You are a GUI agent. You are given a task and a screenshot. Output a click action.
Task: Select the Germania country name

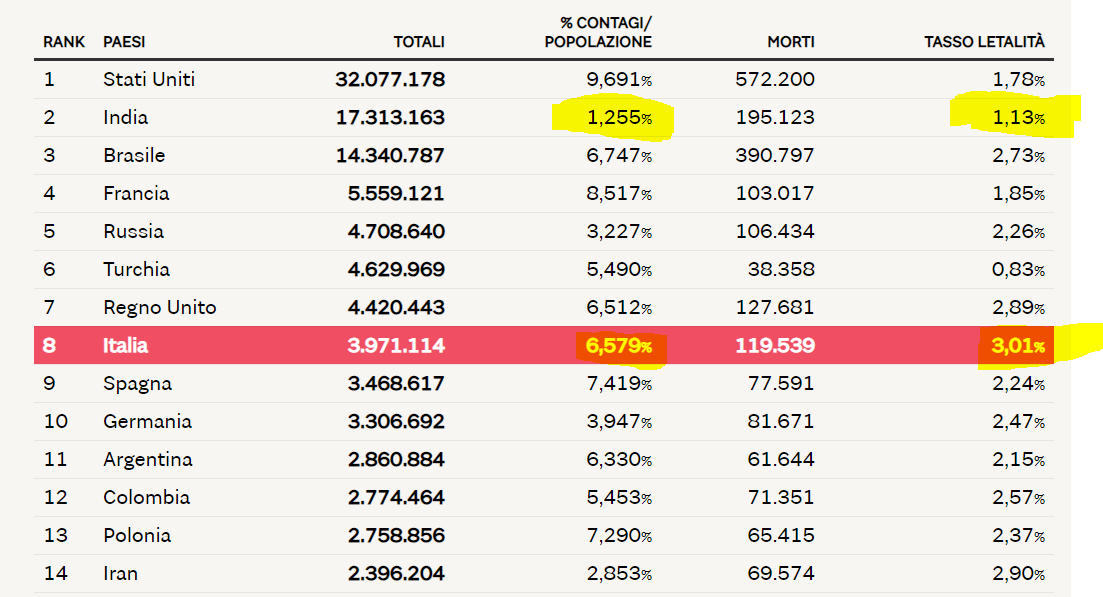(x=147, y=422)
